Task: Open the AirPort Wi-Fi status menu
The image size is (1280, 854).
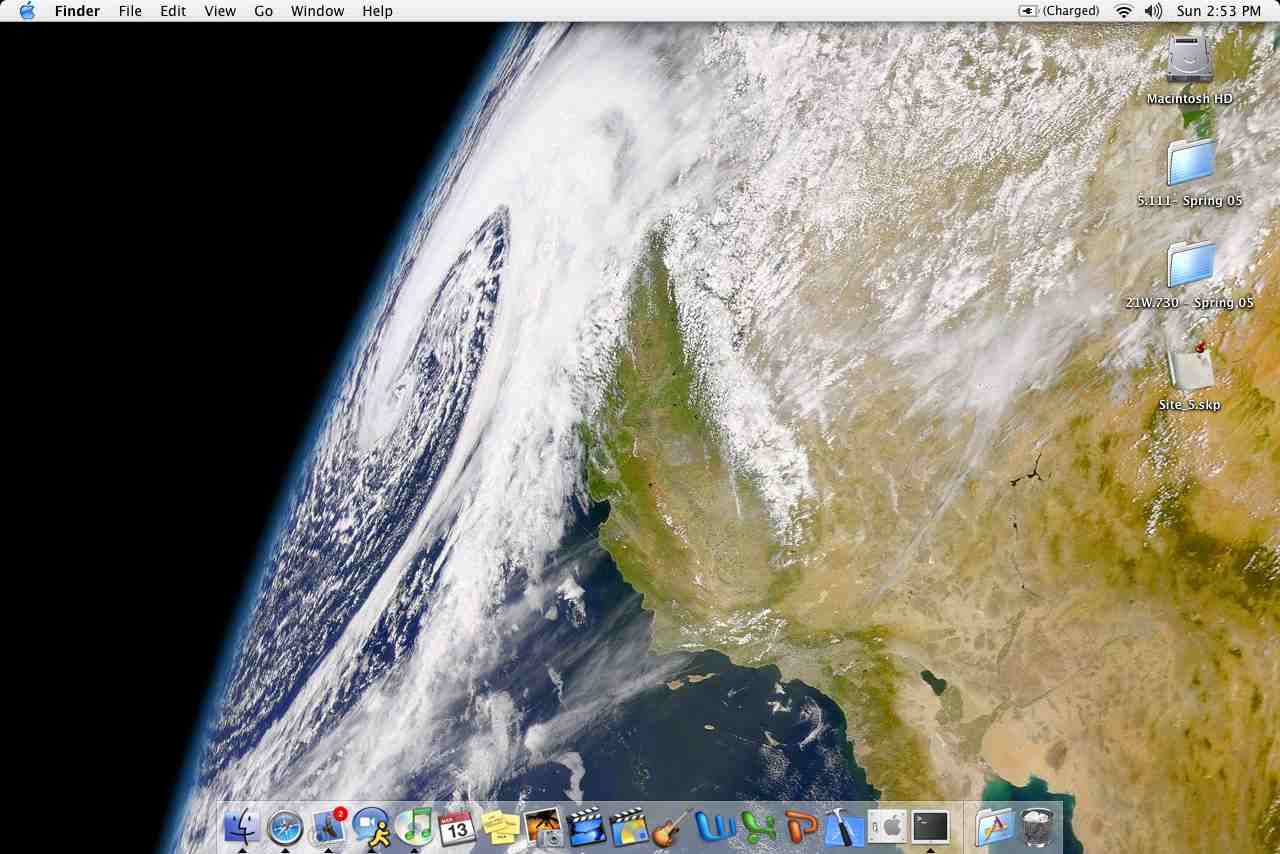Action: [x=1124, y=11]
